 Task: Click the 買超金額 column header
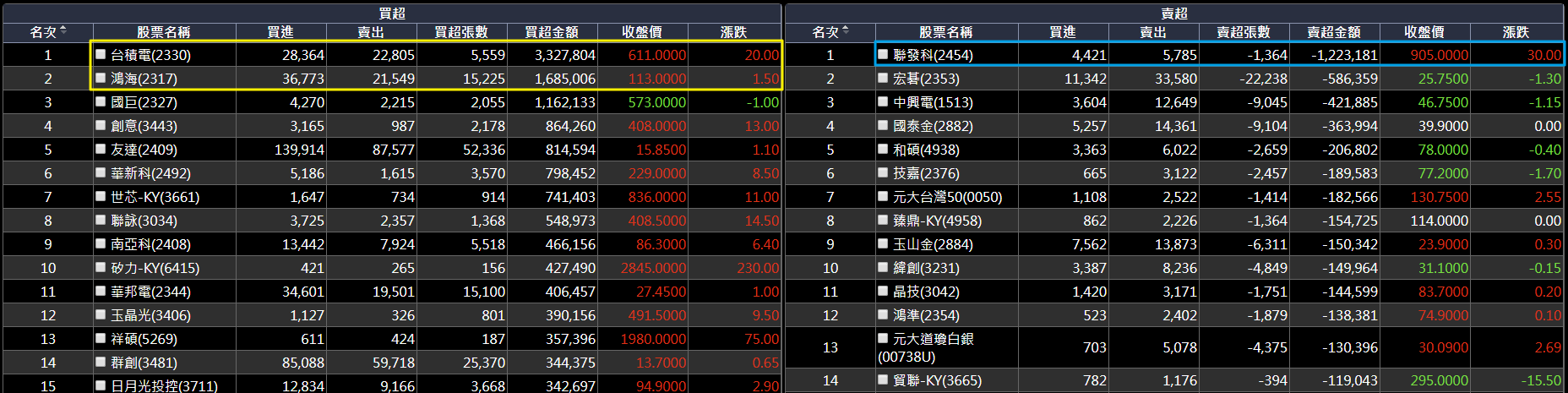coord(552,32)
